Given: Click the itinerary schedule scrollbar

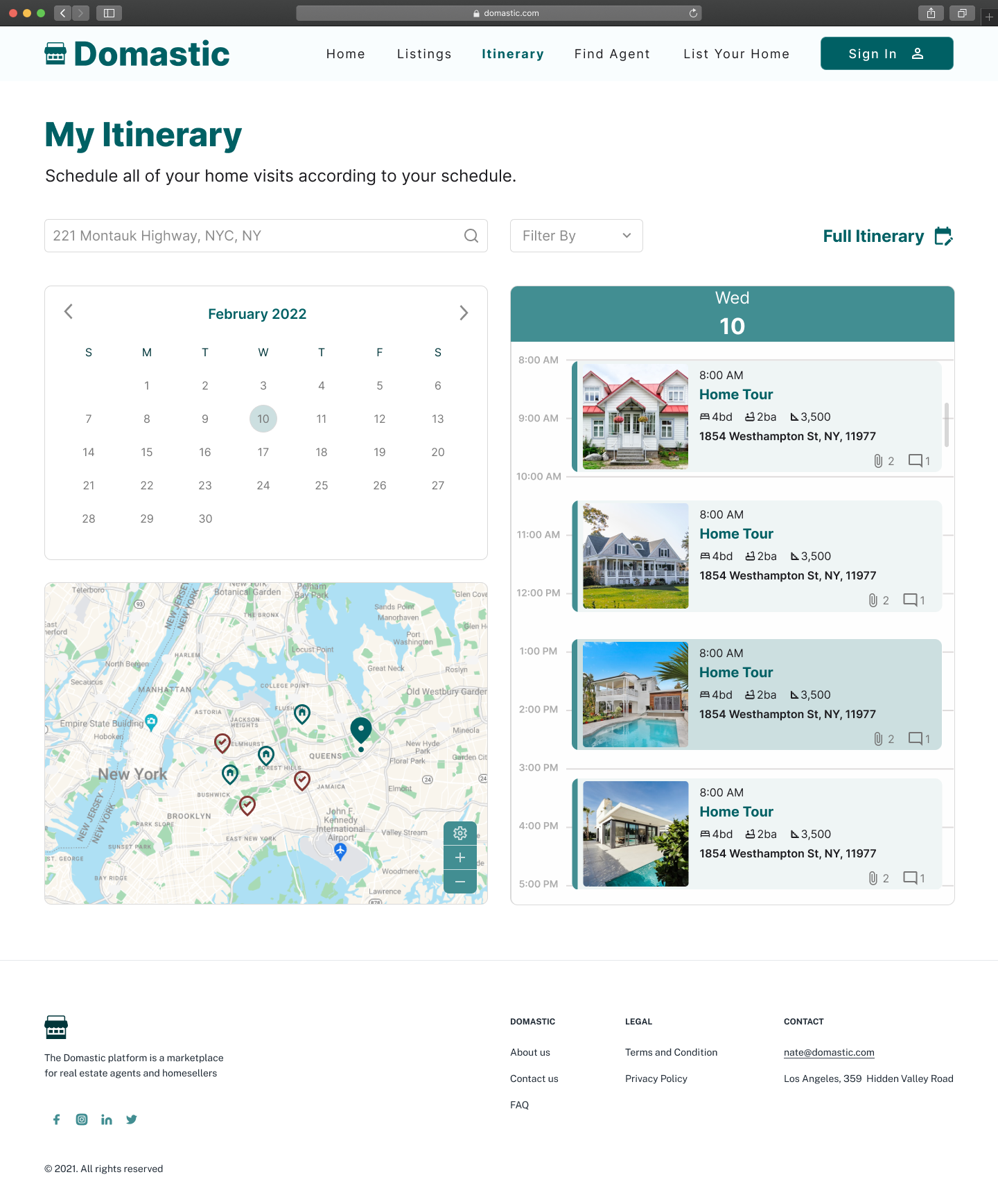Looking at the screenshot, I should pyautogui.click(x=947, y=424).
